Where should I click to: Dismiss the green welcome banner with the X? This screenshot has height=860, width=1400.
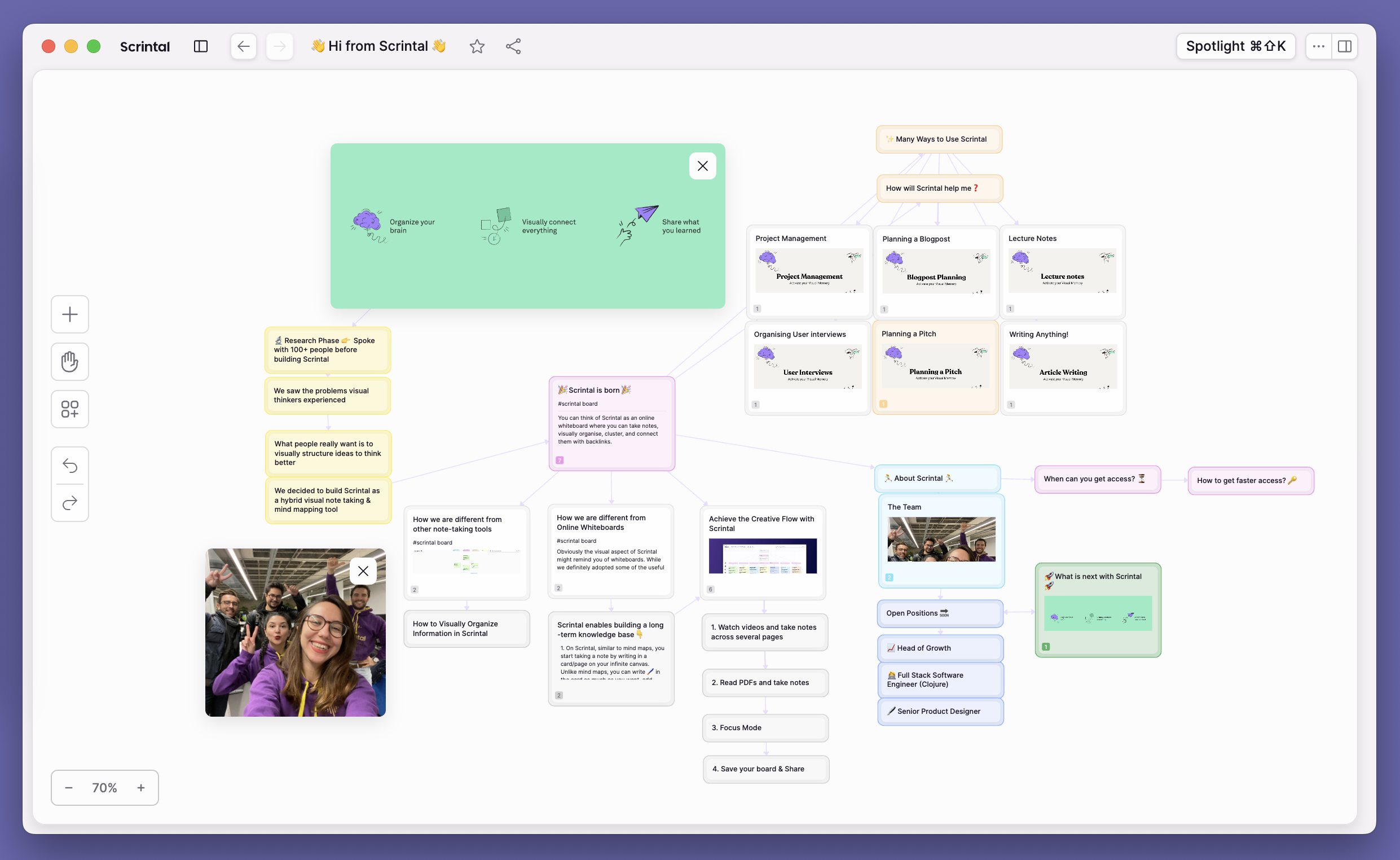pyautogui.click(x=703, y=165)
